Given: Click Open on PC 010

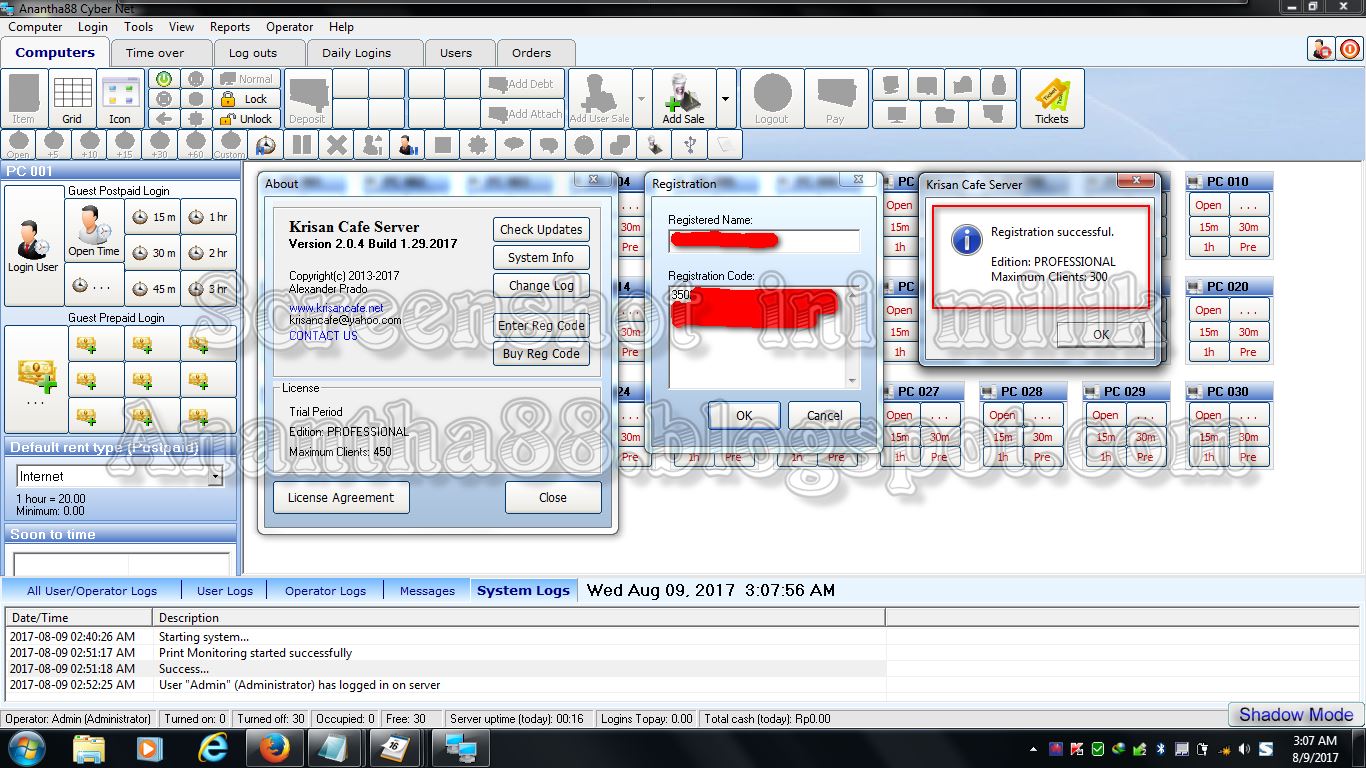Looking at the screenshot, I should (x=1208, y=205).
